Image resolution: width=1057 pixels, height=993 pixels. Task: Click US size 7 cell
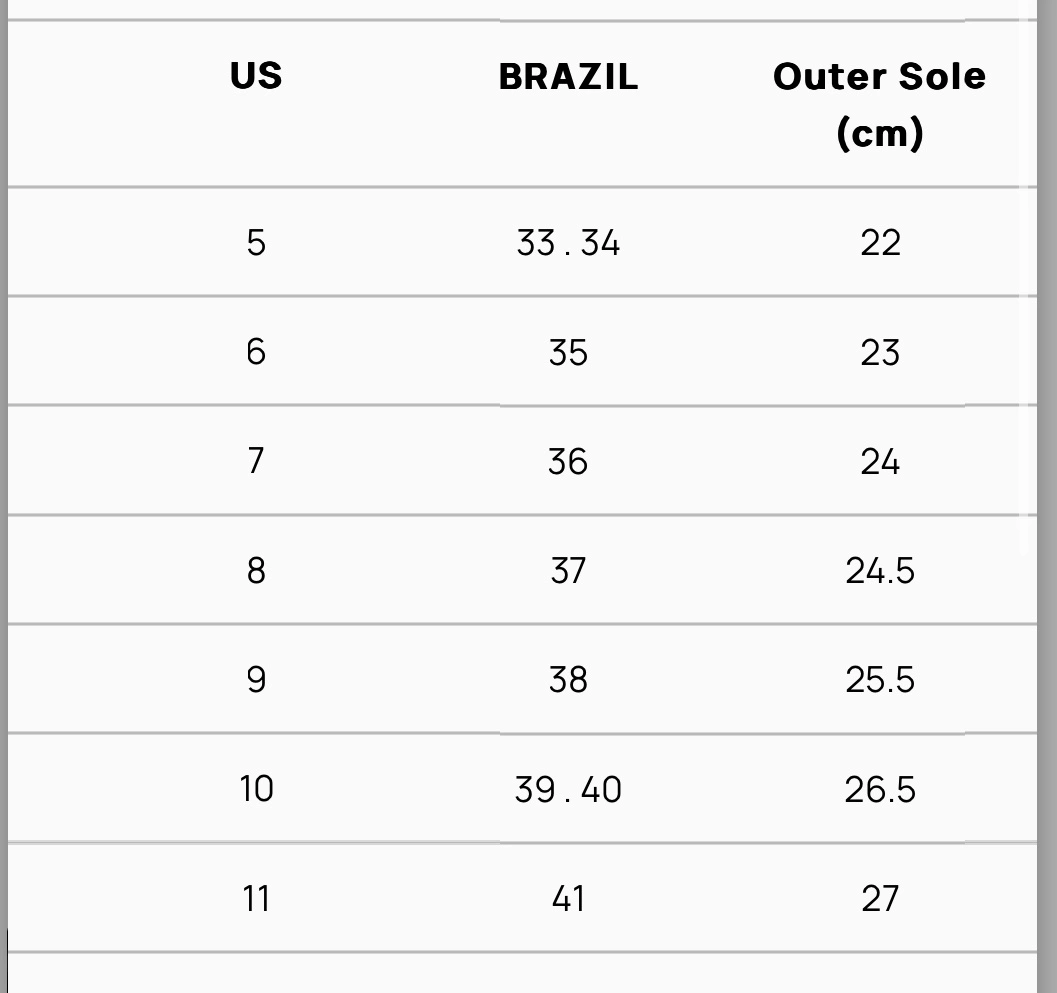click(256, 461)
